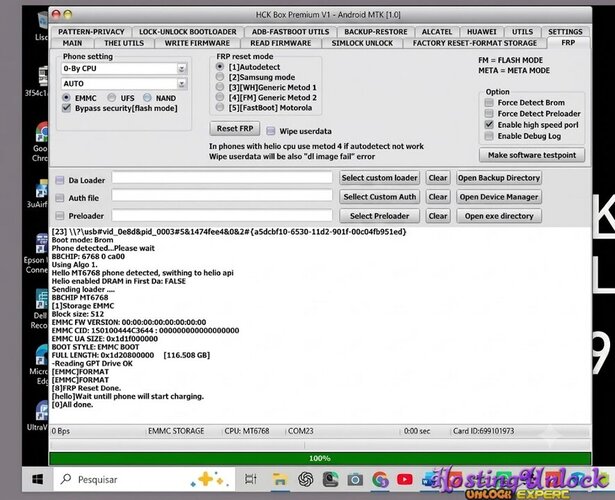Viewport: 615px width, 500px height.
Task: Open FACTORY RESET-FORMAT STORAGE tab
Action: pyautogui.click(x=475, y=43)
